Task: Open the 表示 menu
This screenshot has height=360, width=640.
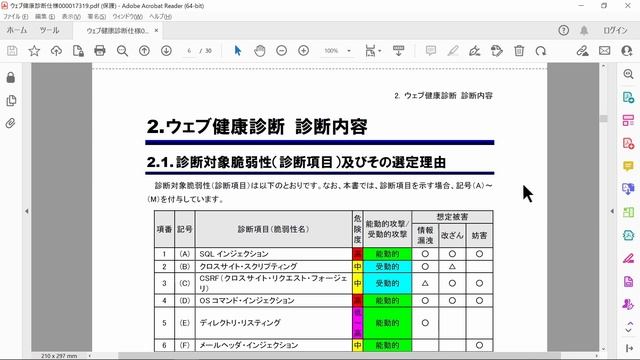Action: coord(71,17)
